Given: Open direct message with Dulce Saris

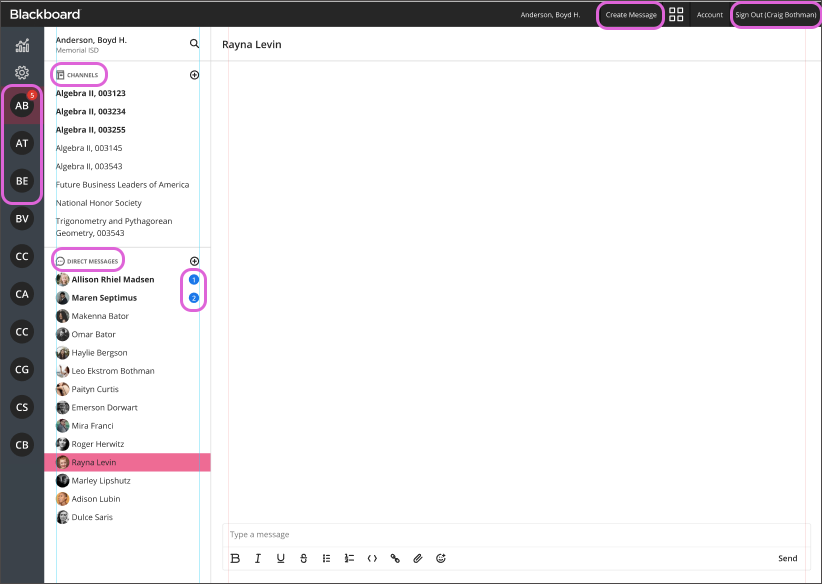Looking at the screenshot, I should pyautogui.click(x=92, y=517).
